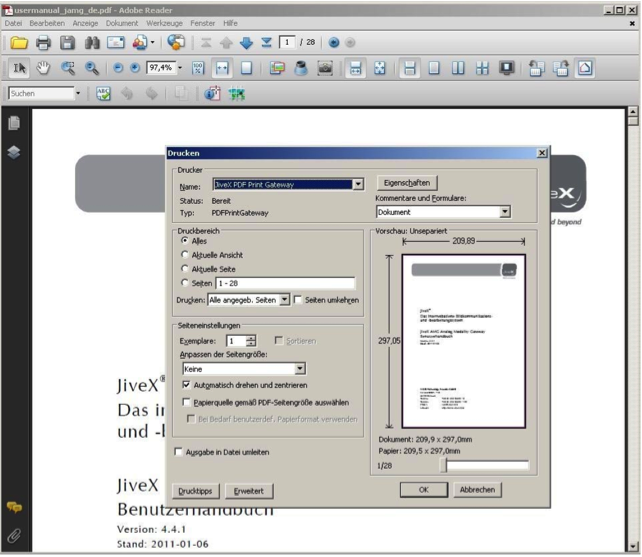The width and height of the screenshot is (642, 557).
Task: Click the Seiten range field 1 - 28
Action: click(x=285, y=283)
